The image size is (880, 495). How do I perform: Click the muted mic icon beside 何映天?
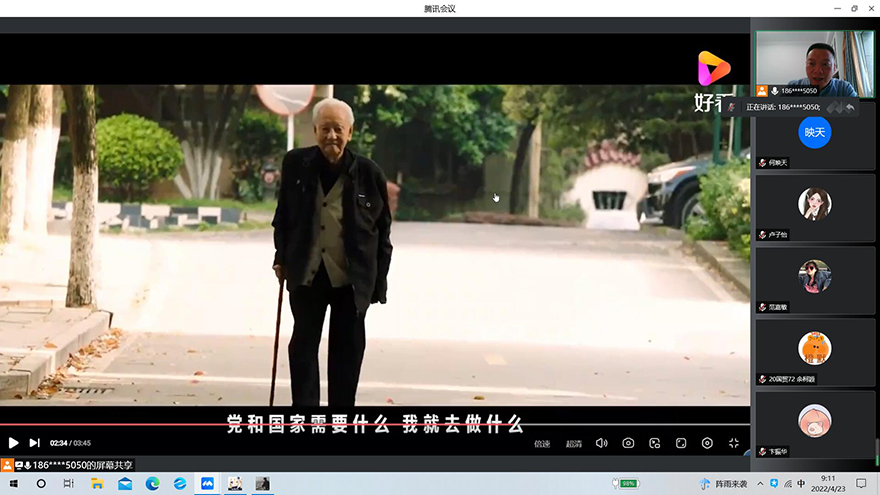(763, 163)
